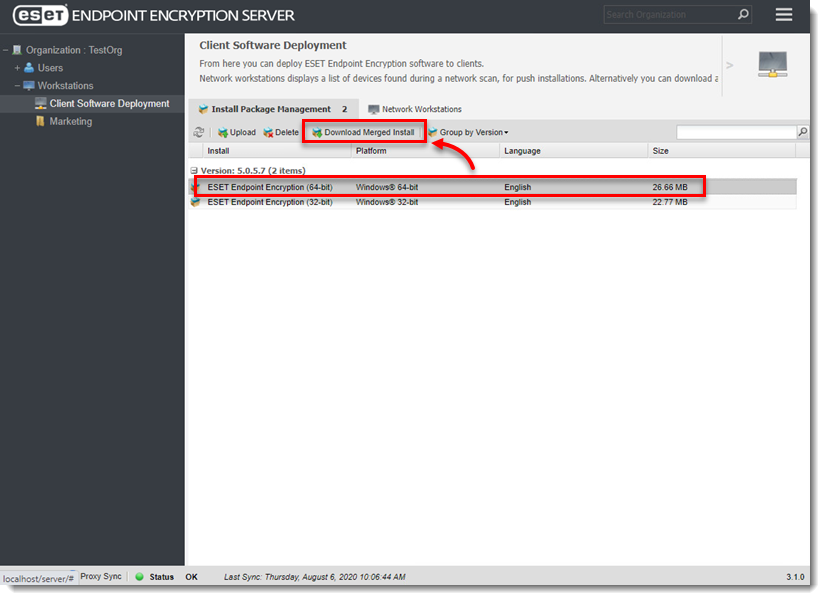Click the Marketing folder icon
Viewport: 825px width, 600px height.
(41, 121)
